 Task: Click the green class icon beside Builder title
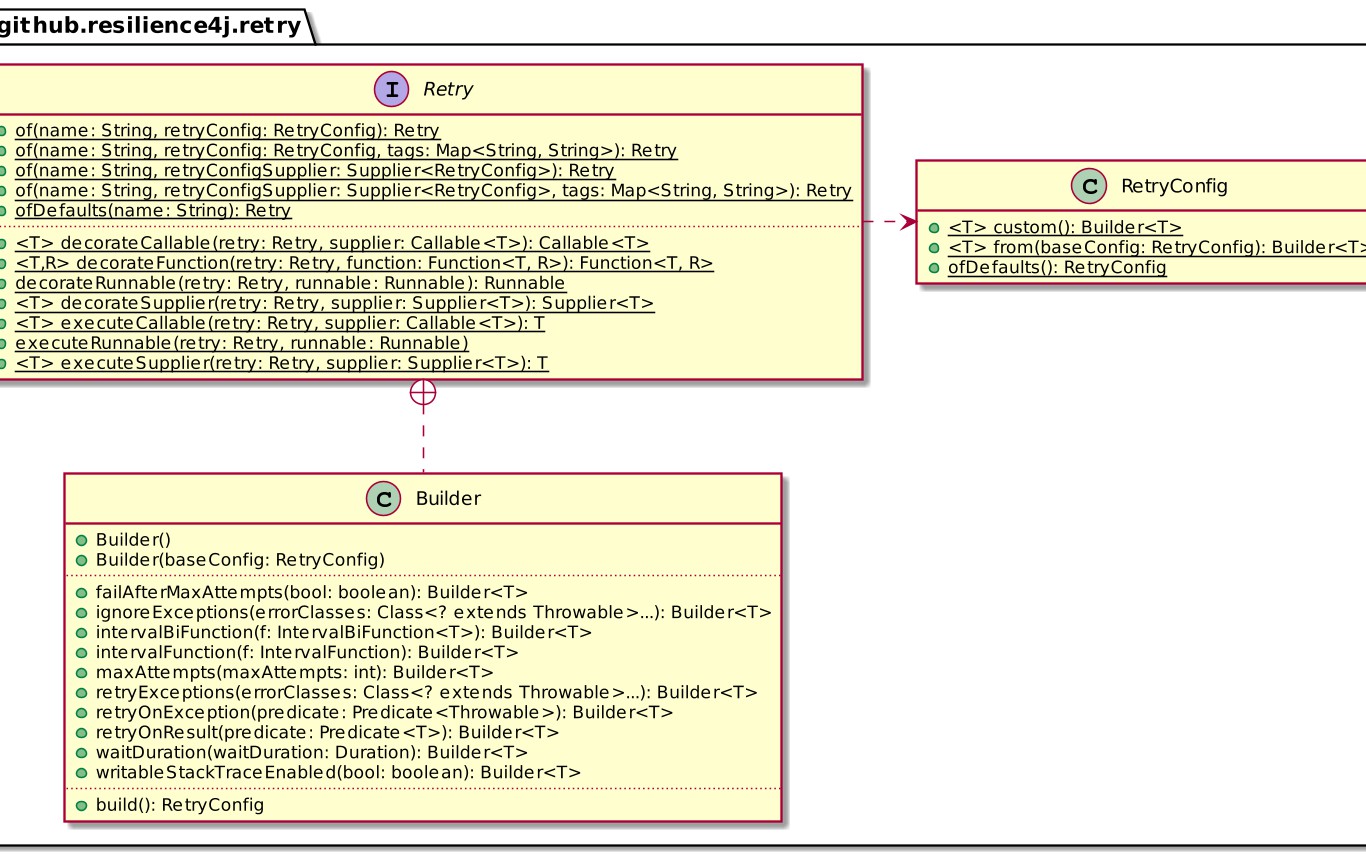click(x=384, y=498)
